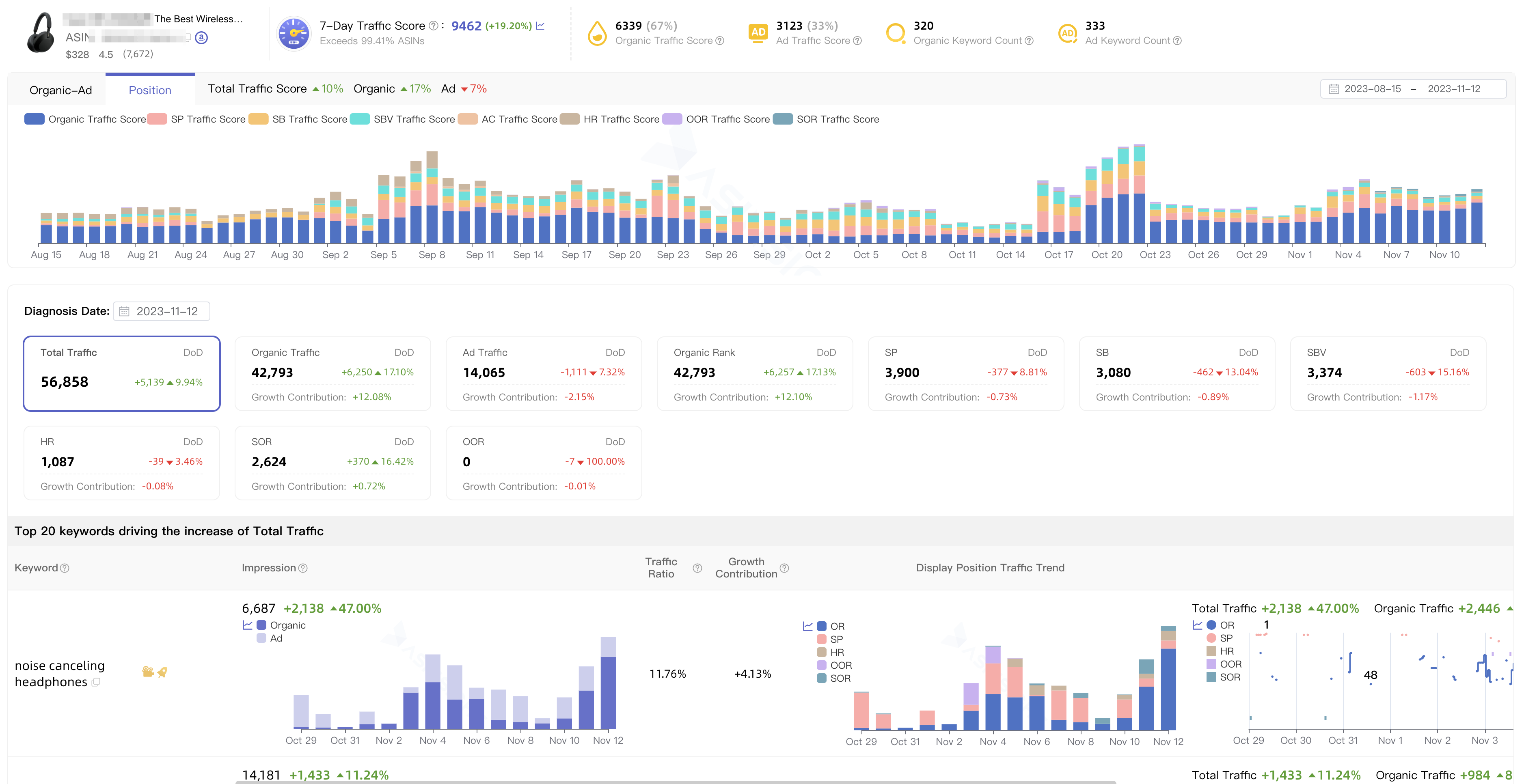Open the Amazon listing icon beside ASIN
Viewport: 1537px width, 784px height.
coord(202,38)
